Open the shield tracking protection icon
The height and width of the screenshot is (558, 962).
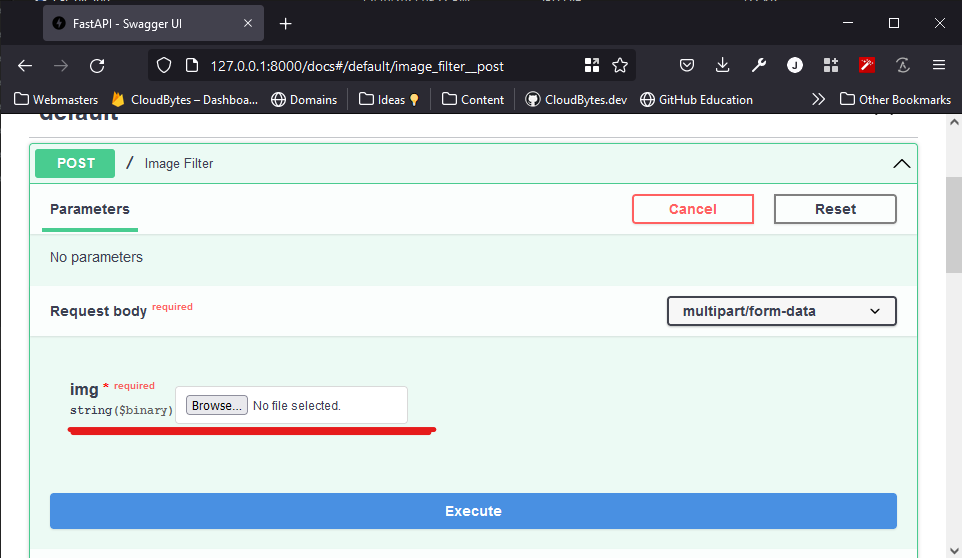click(164, 66)
